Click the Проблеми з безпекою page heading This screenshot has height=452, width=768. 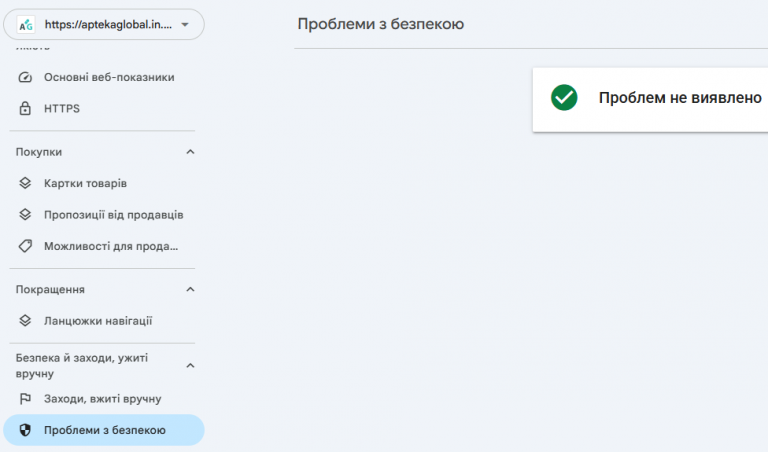381,24
